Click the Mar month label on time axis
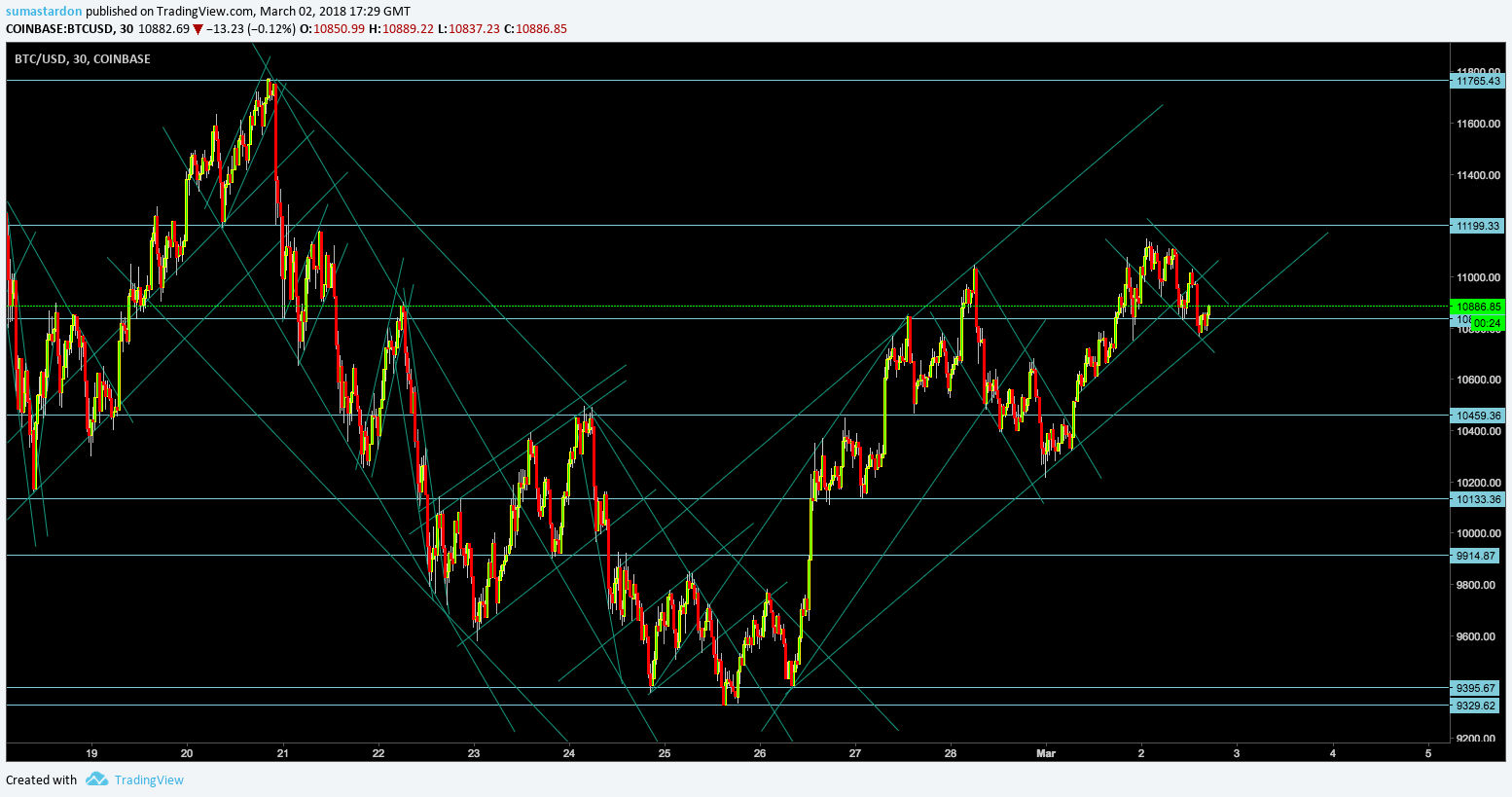Screen dimensions: 1512x797 [x=1046, y=753]
